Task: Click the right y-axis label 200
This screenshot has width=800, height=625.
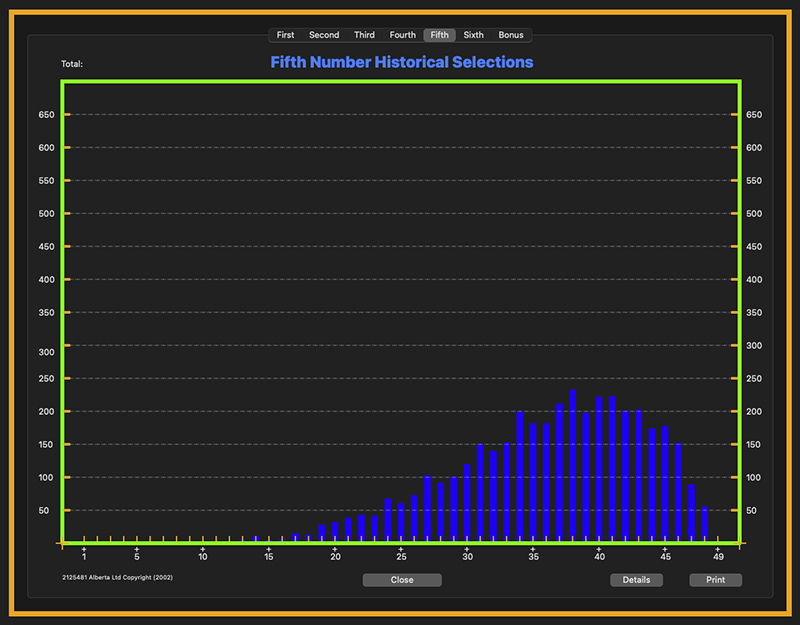Action: pos(754,412)
